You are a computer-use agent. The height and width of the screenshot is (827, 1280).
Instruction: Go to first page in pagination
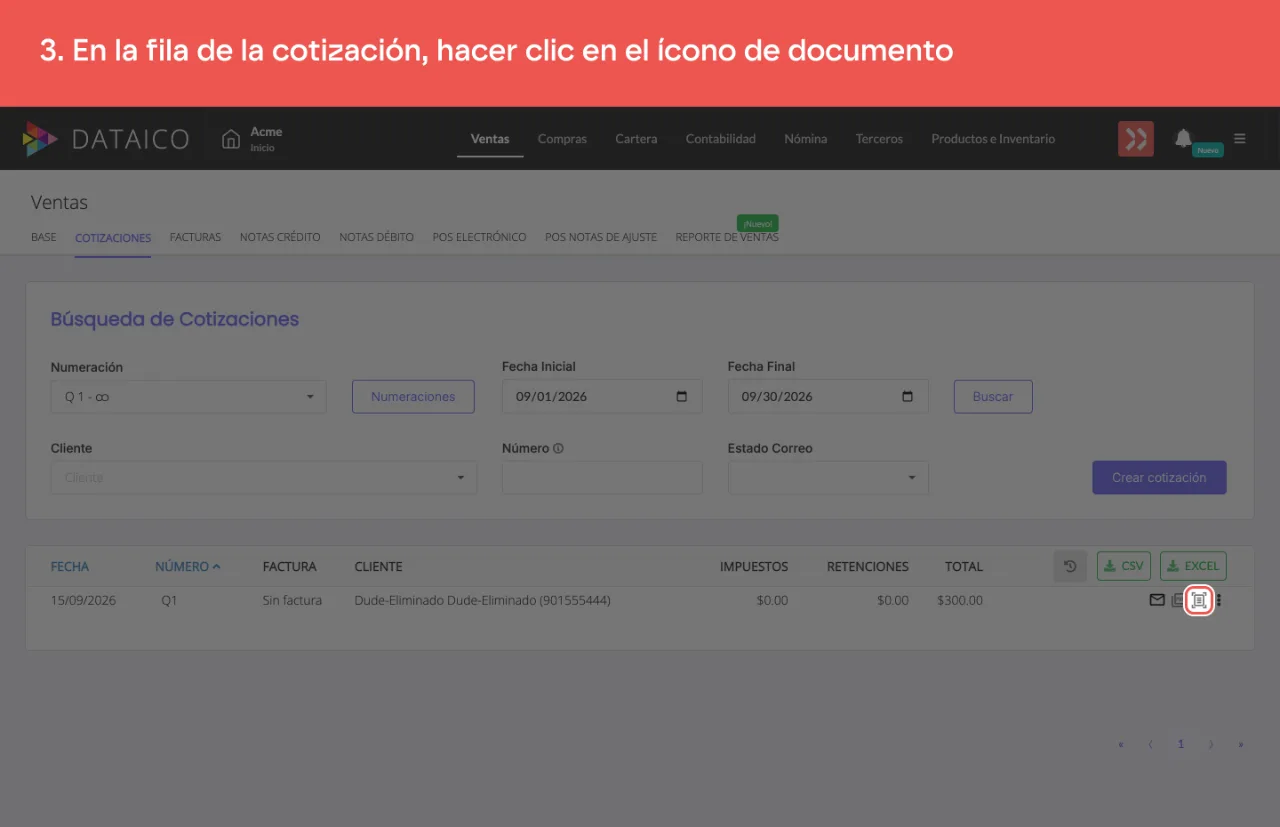1121,744
